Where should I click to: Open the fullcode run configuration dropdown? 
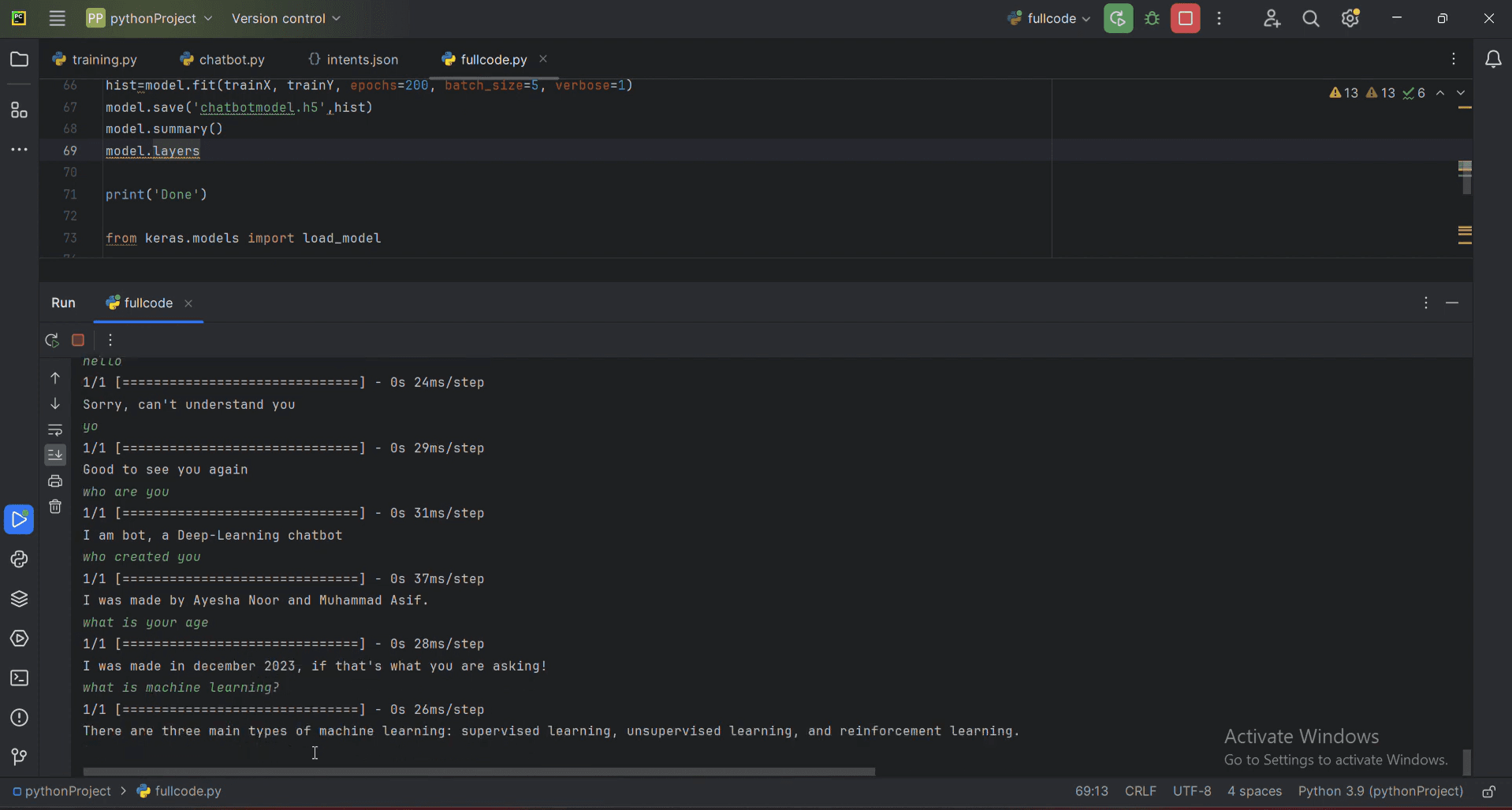click(1049, 19)
